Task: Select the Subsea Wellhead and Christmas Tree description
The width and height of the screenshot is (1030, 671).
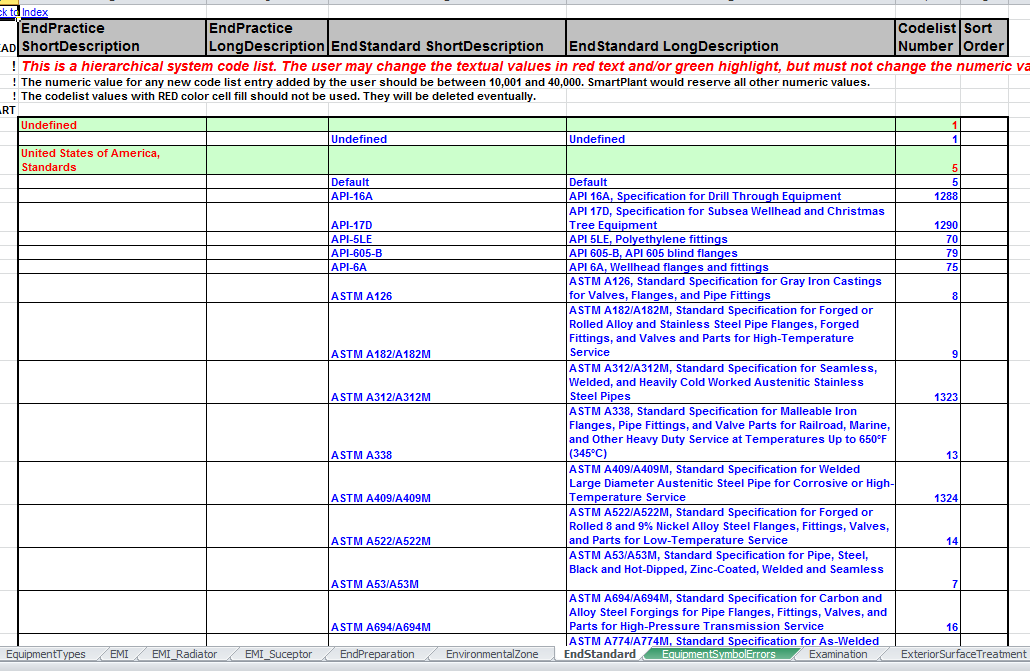Action: [x=731, y=218]
